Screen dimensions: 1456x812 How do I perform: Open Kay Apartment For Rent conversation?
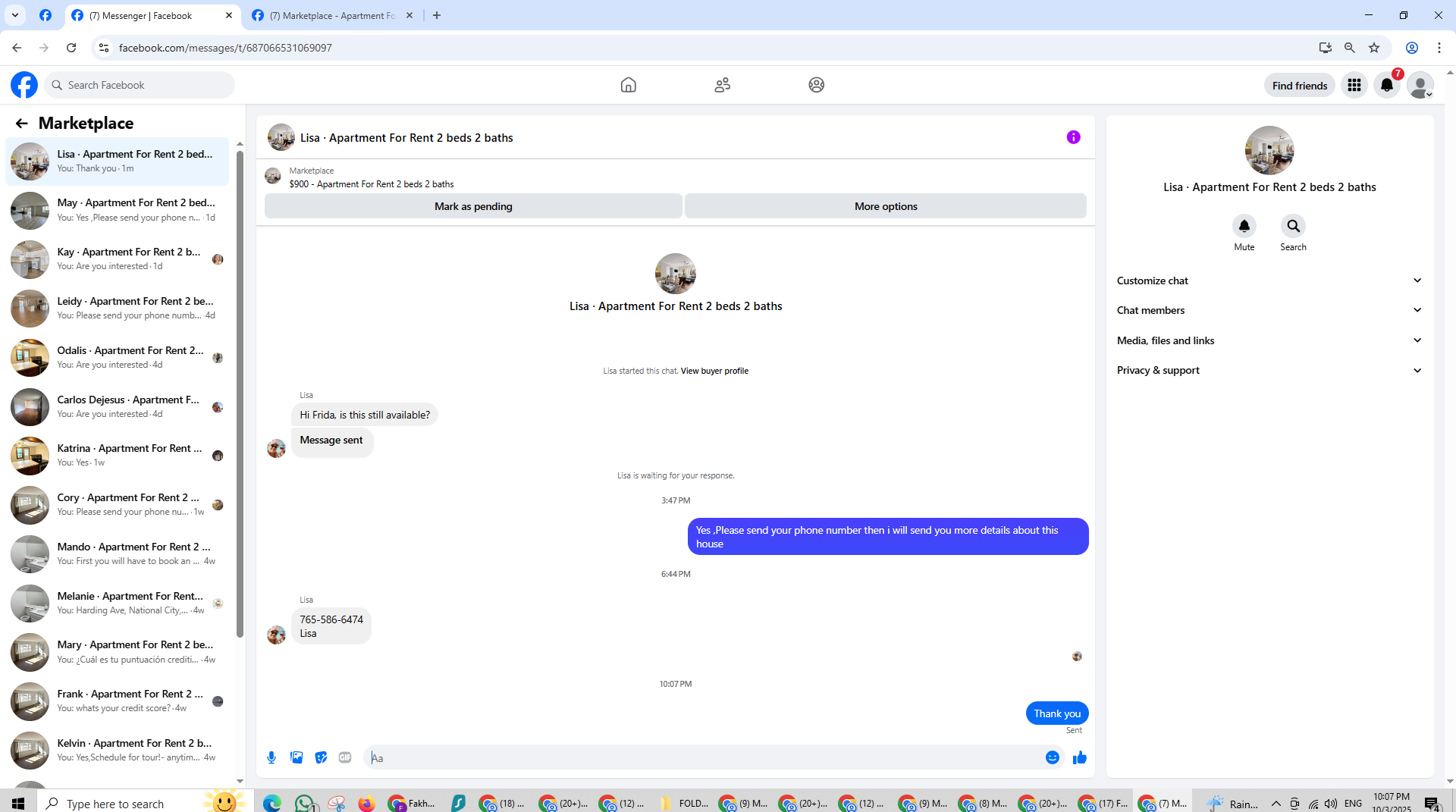118,259
